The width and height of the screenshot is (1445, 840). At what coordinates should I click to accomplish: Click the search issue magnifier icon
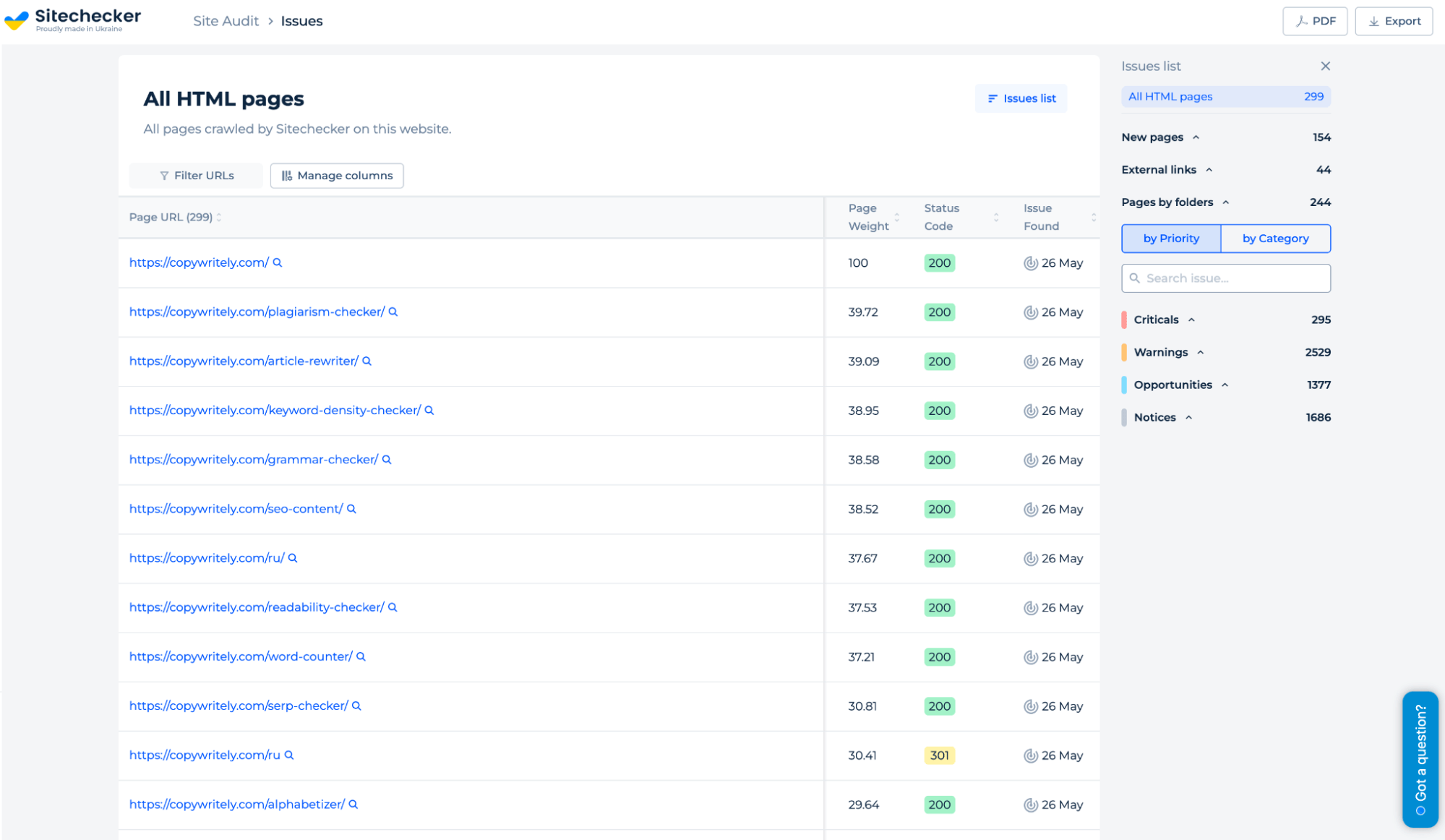pos(1134,278)
